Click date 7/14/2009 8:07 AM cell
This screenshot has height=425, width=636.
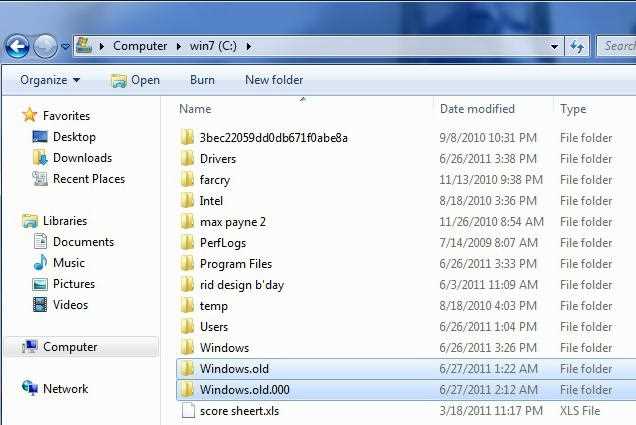tap(488, 243)
